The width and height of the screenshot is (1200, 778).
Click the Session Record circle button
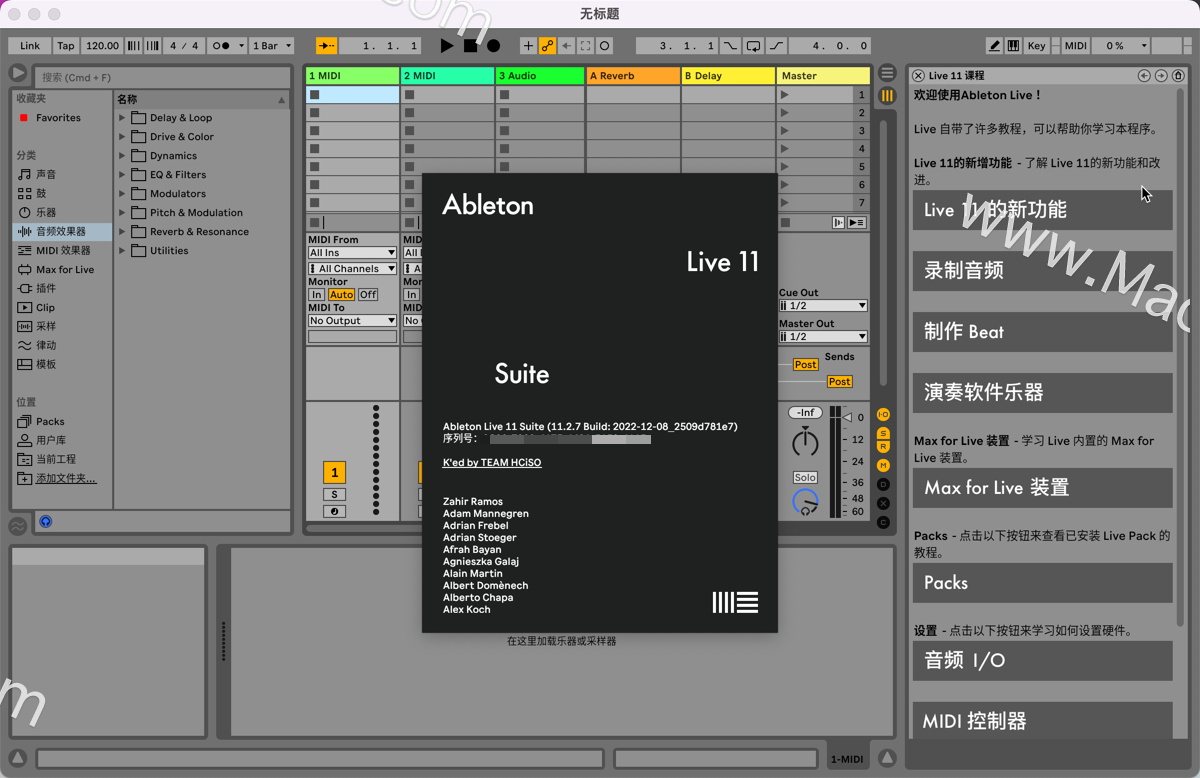(x=605, y=46)
